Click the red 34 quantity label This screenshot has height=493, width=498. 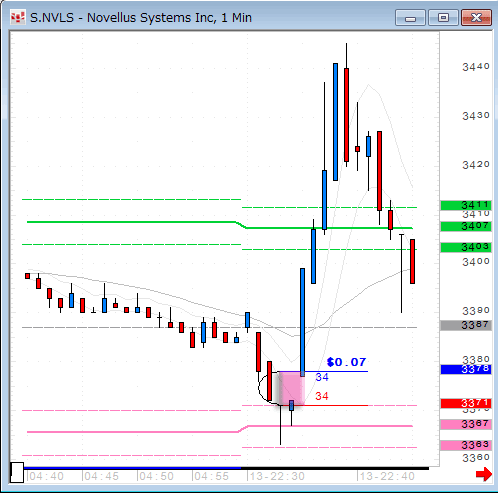[x=322, y=396]
